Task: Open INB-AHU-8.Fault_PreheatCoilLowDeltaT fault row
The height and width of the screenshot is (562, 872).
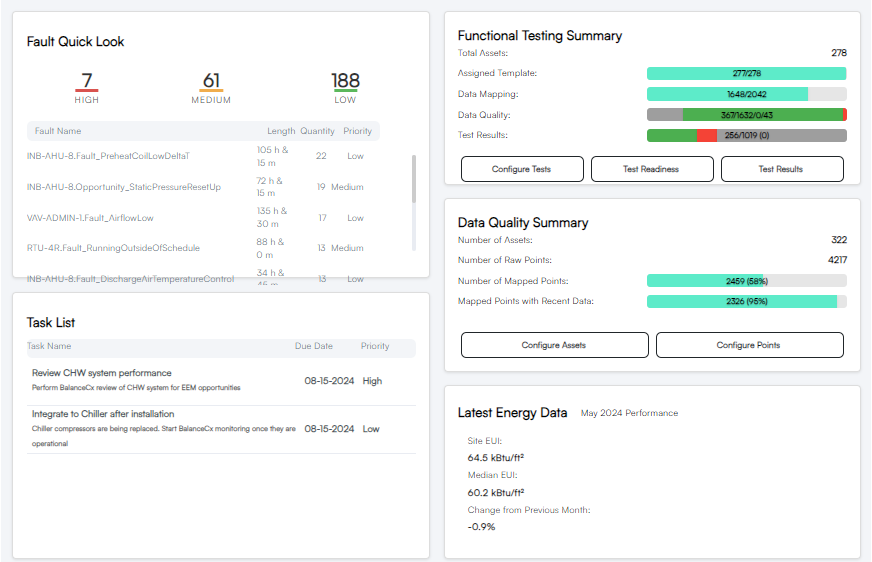Action: 108,156
